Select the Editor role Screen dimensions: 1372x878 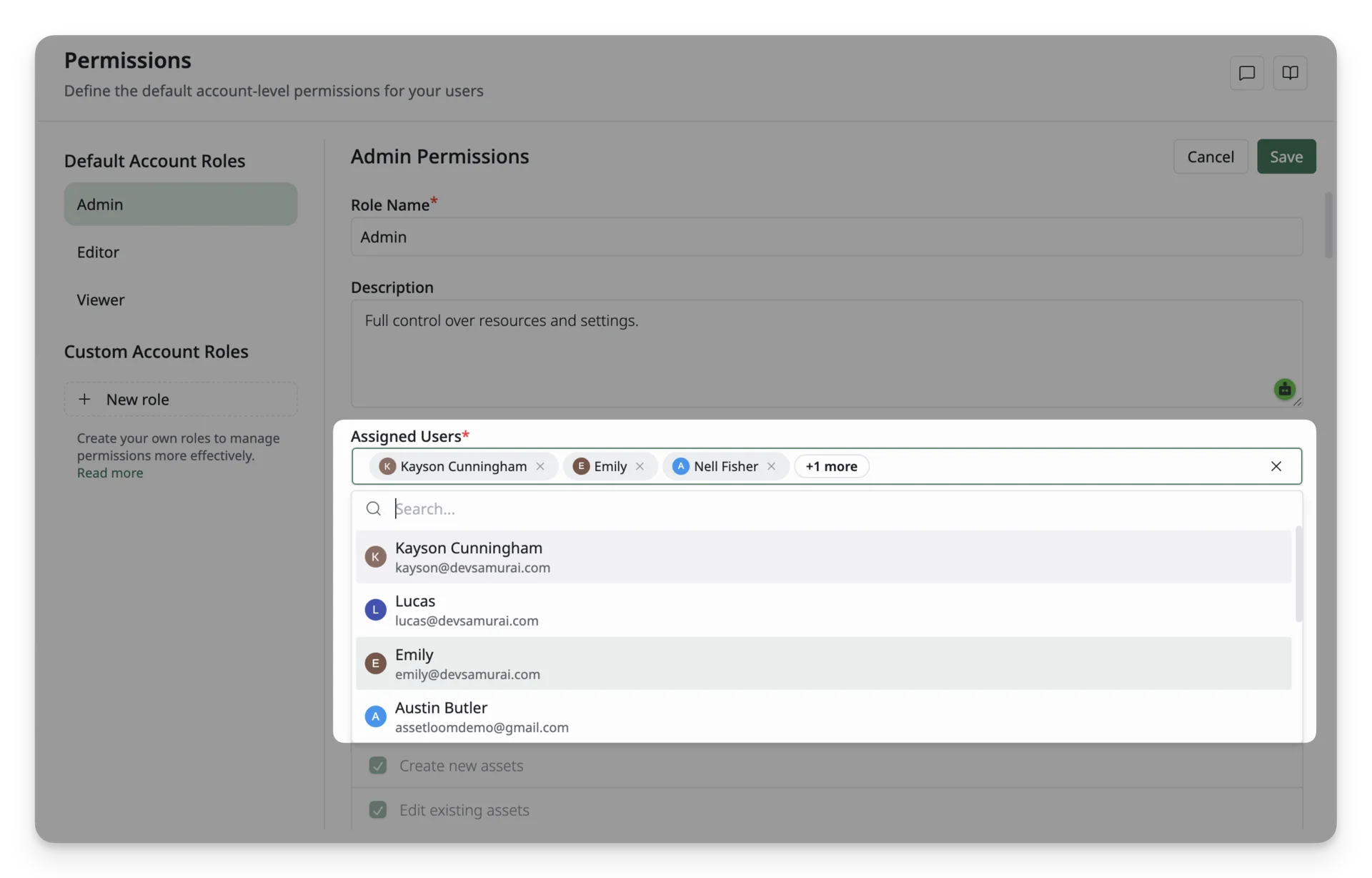point(181,252)
